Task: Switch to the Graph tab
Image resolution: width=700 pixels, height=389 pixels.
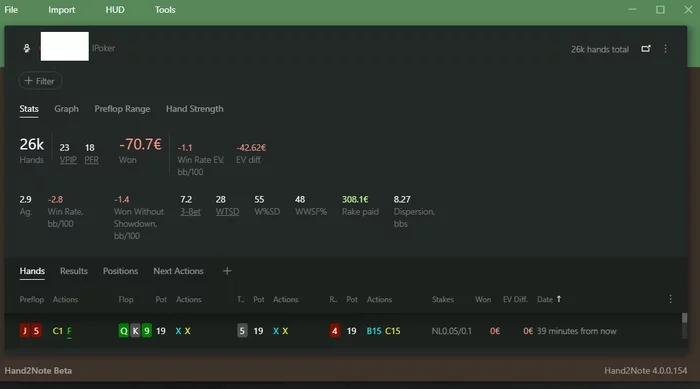Action: coord(67,109)
